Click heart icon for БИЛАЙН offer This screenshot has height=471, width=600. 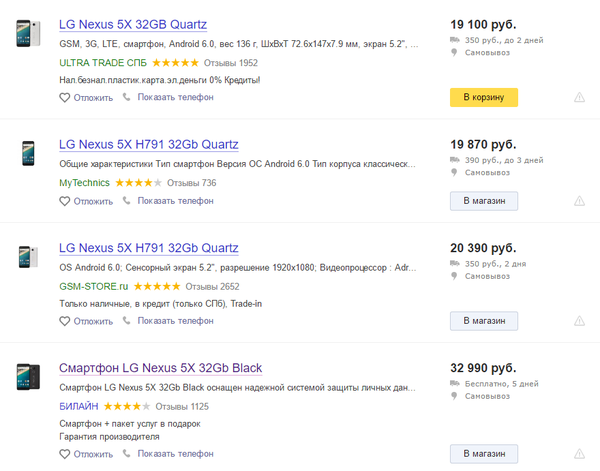point(64,454)
